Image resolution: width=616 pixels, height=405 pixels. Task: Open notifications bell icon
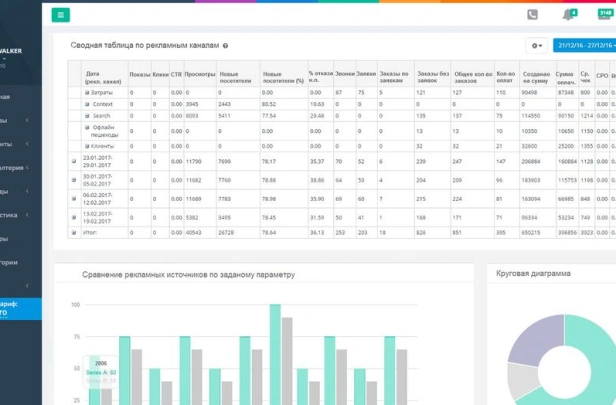pos(568,15)
